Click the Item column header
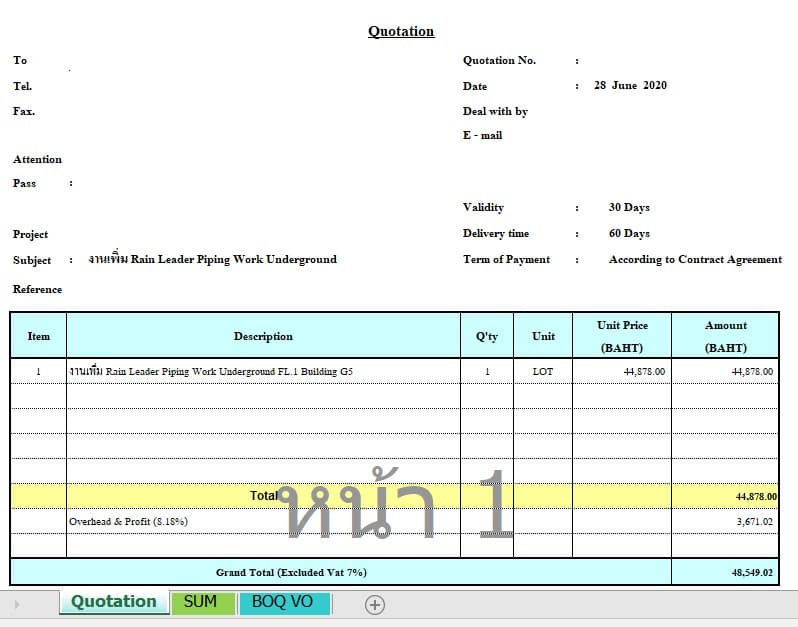 click(x=39, y=336)
